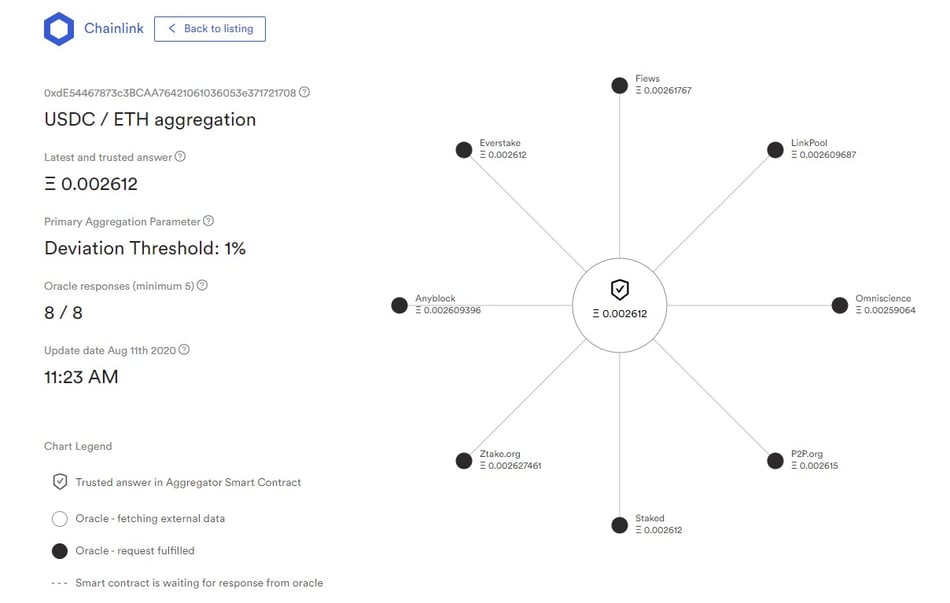The width and height of the screenshot is (950, 603).
Task: Open the tooltip for Latest and trusted answer
Action: (x=181, y=156)
